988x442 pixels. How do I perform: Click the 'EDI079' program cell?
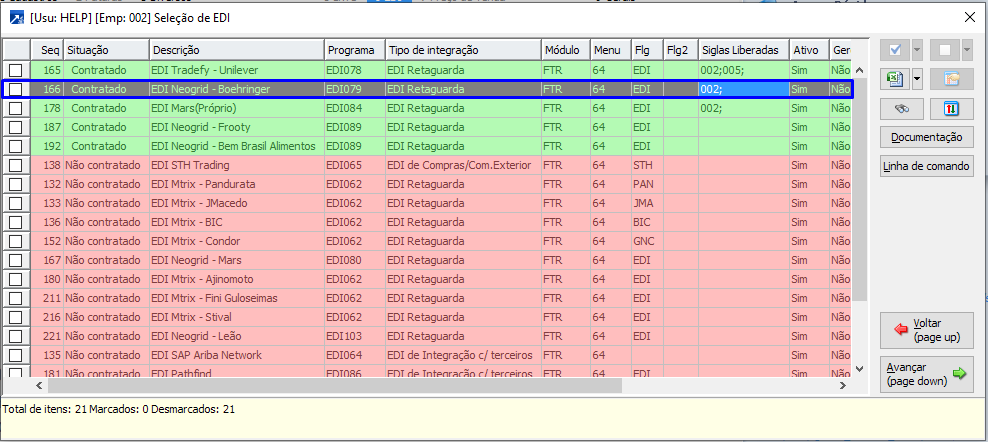point(355,89)
